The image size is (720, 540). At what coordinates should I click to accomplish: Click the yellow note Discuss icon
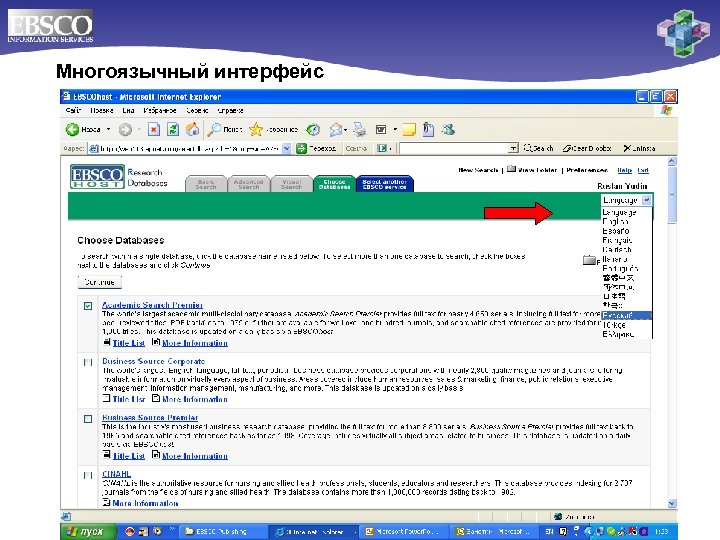[x=409, y=130]
